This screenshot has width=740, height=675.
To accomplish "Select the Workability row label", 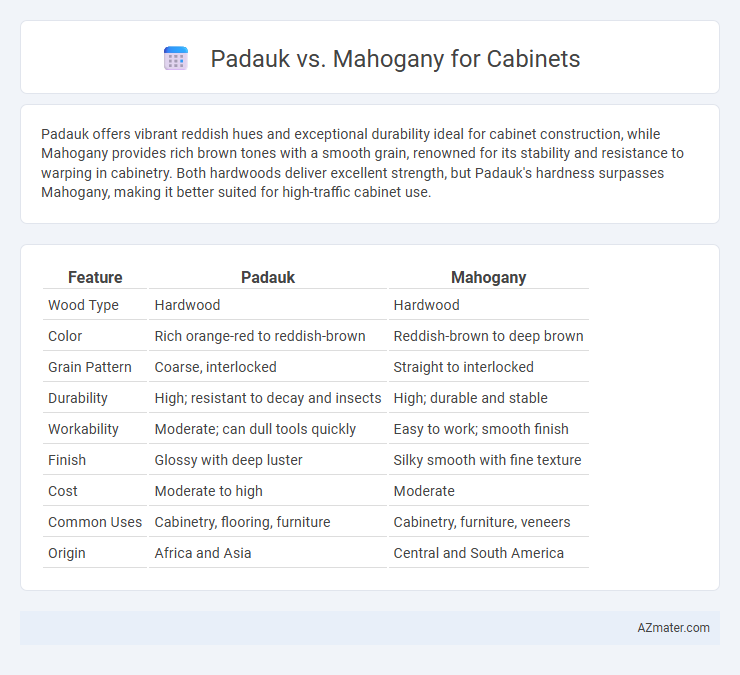I will (83, 429).
